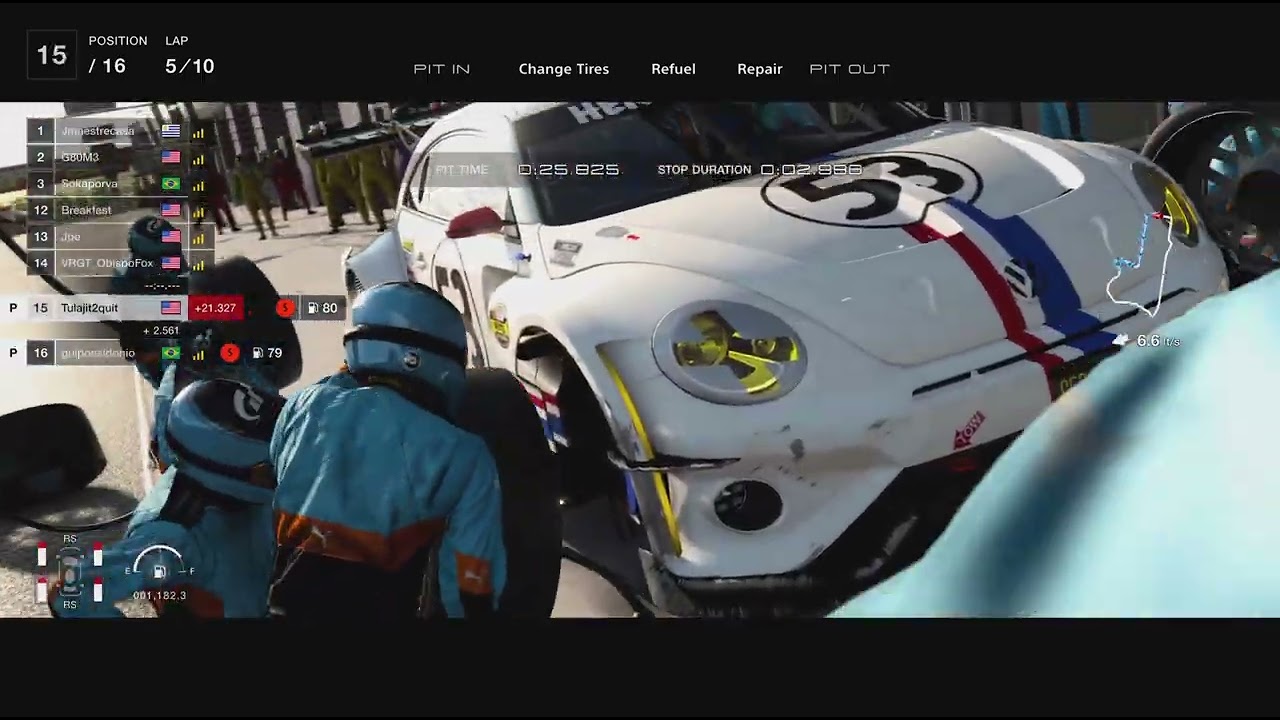The height and width of the screenshot is (720, 1280).
Task: Click the Brazil flag beside Sokaporva
Action: [171, 184]
